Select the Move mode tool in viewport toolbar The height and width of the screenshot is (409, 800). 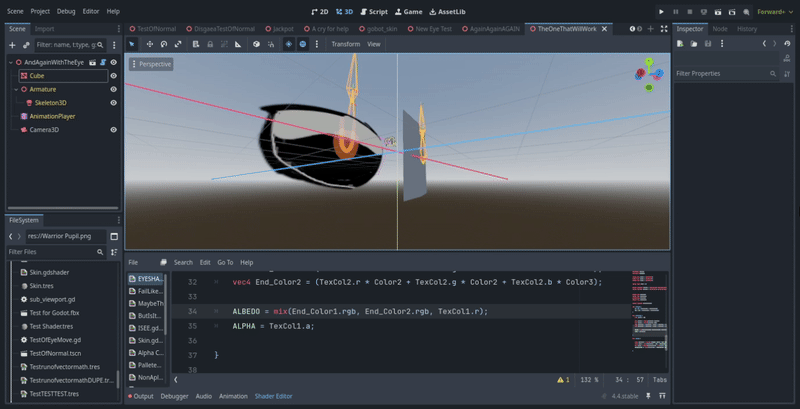pos(149,44)
